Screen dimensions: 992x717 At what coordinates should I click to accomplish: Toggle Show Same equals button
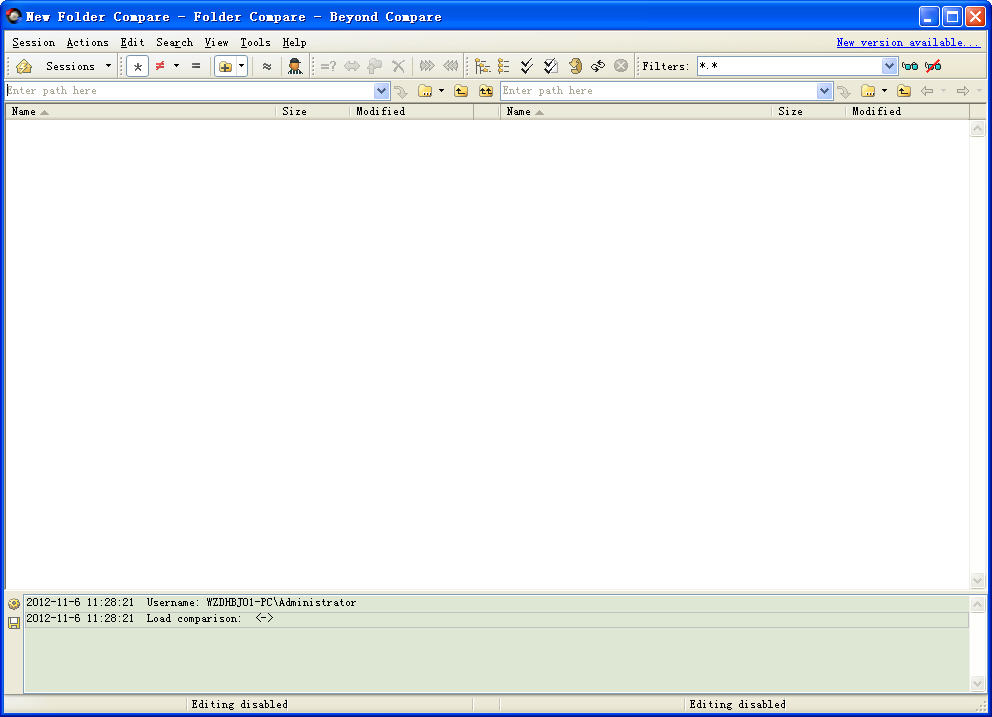click(x=196, y=66)
